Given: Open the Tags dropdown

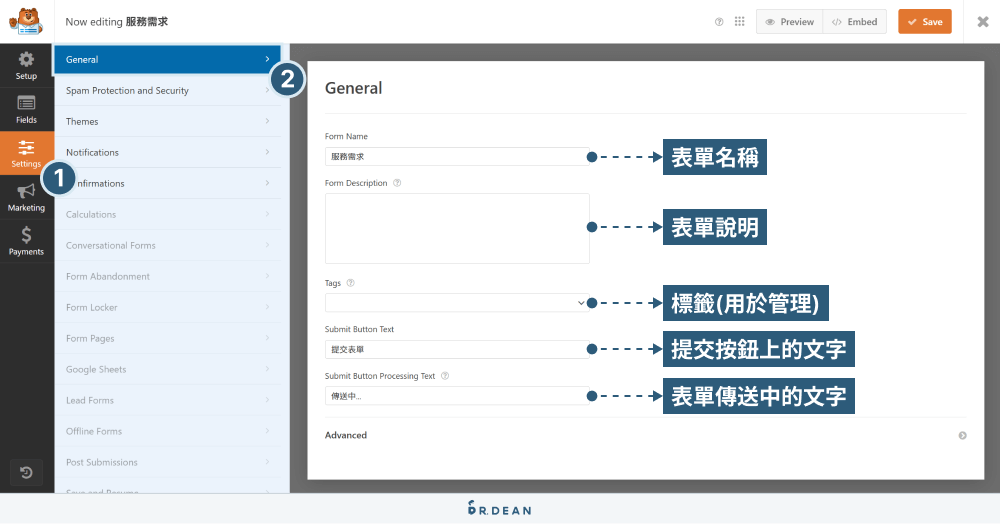Looking at the screenshot, I should tap(457, 303).
